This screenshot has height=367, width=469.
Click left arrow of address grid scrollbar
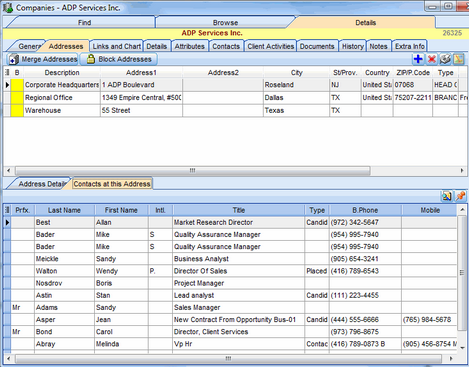tap(8, 171)
